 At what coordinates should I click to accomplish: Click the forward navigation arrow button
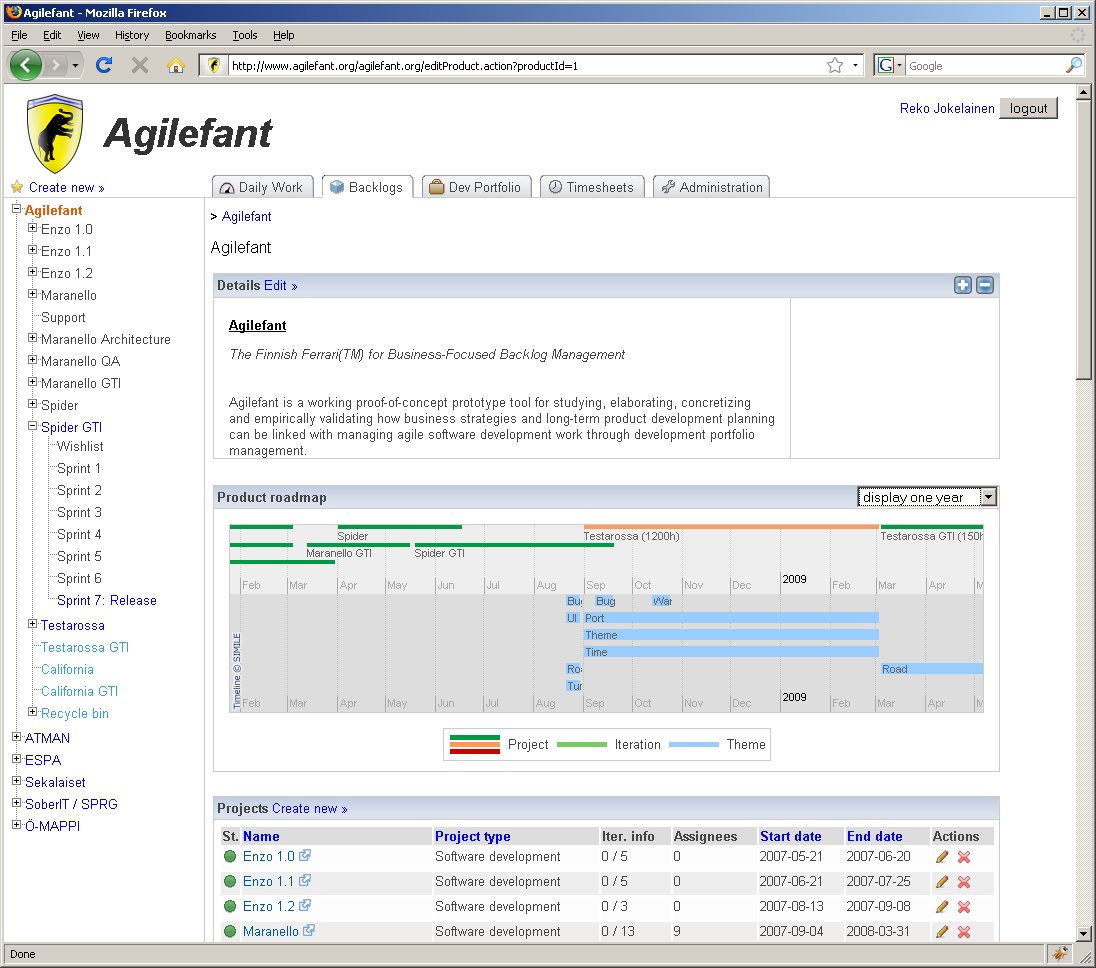click(x=55, y=66)
